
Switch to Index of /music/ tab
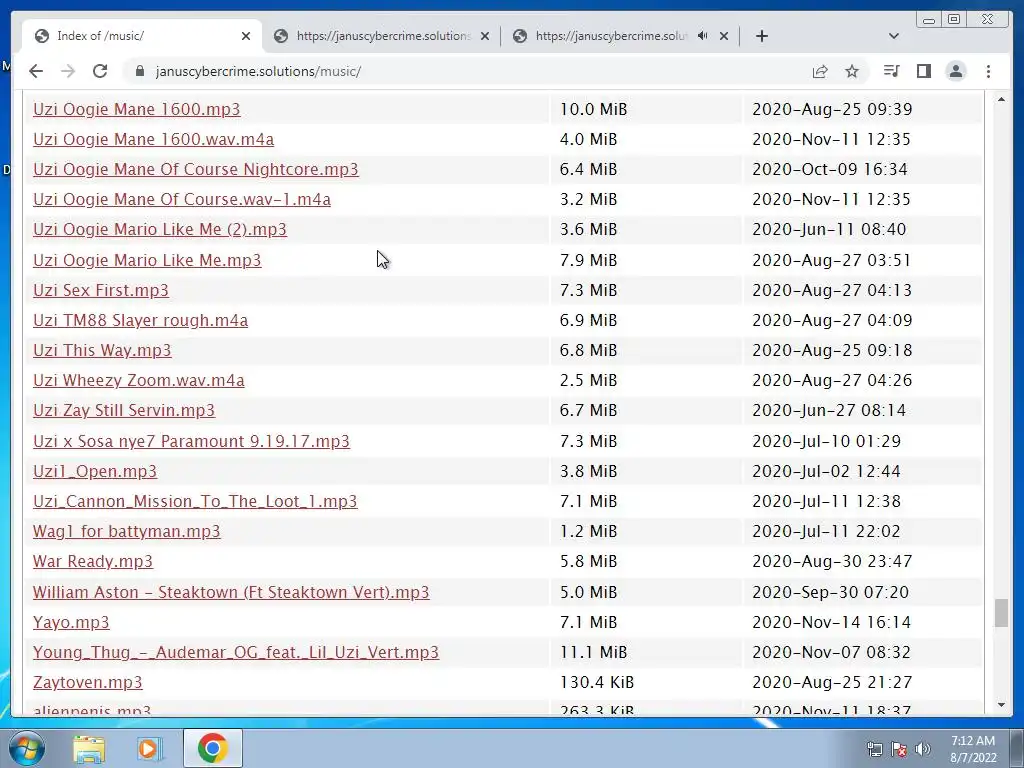(142, 36)
